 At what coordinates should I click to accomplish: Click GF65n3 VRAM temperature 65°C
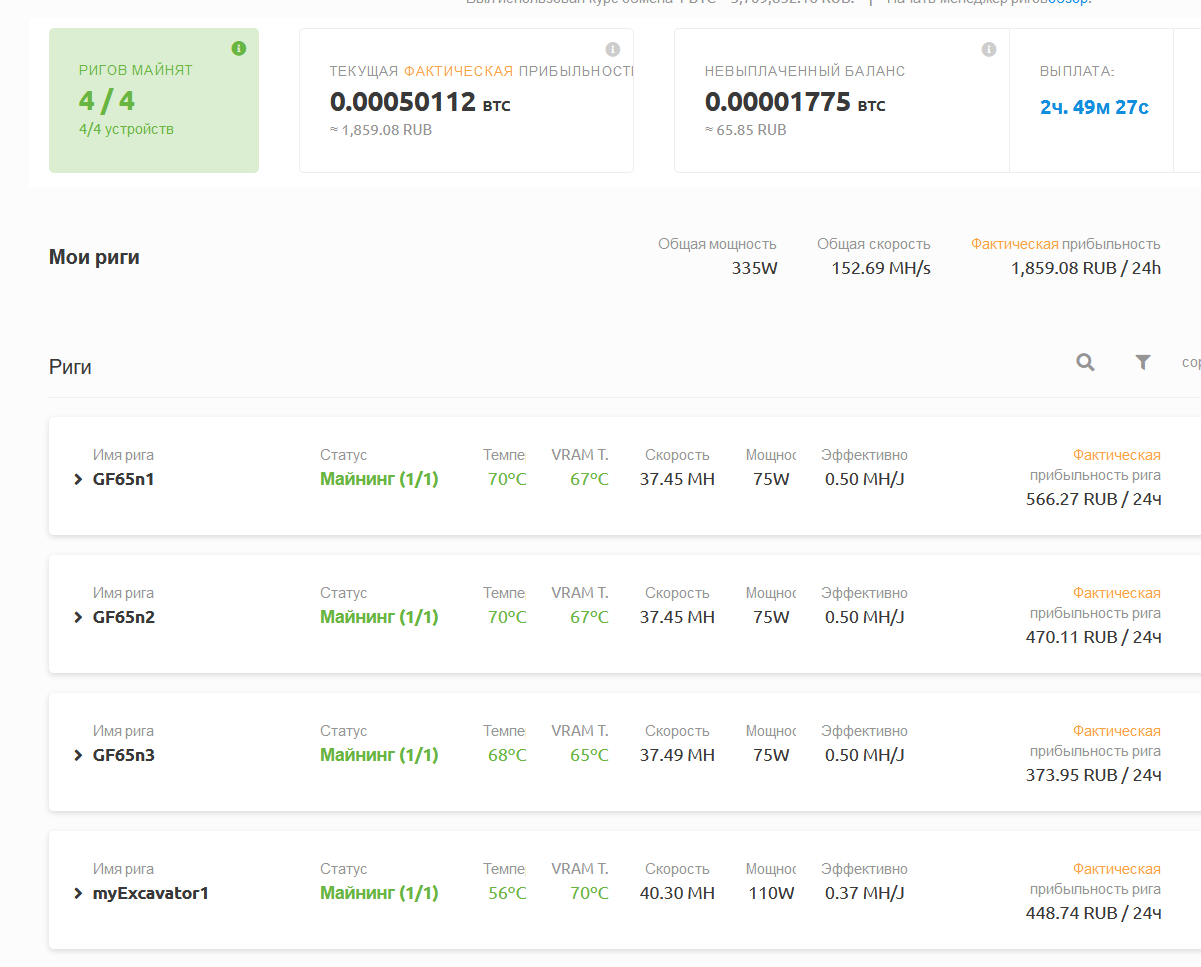pos(589,755)
